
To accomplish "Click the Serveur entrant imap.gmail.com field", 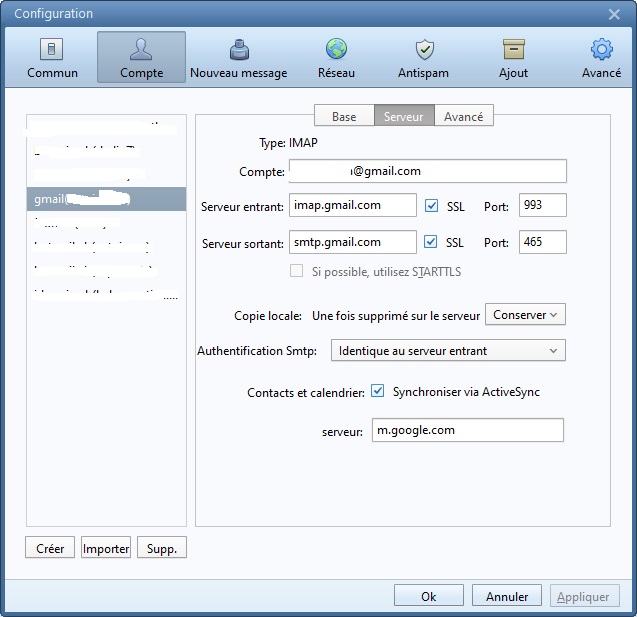I will [x=353, y=205].
